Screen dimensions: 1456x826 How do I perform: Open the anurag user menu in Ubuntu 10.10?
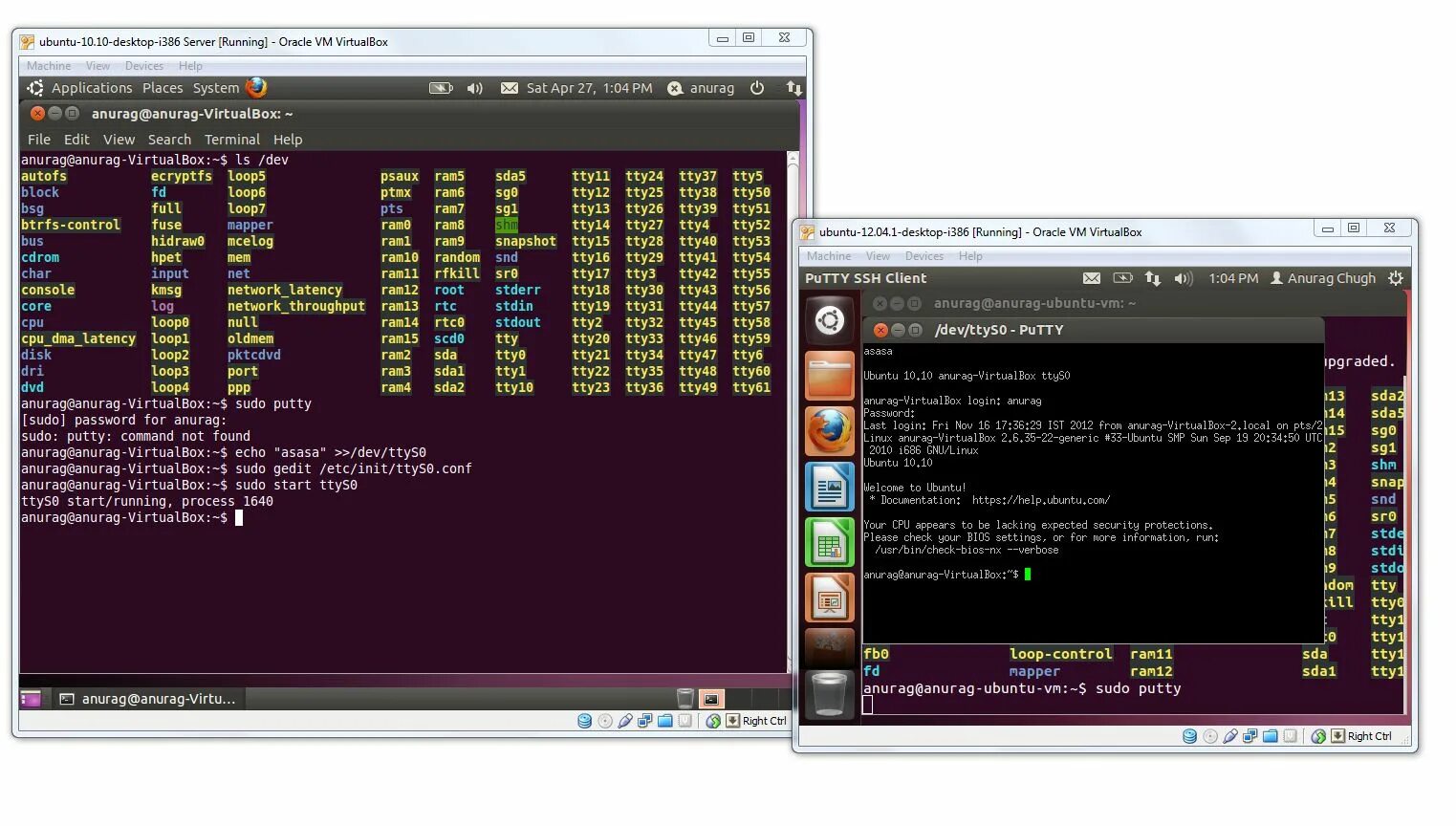click(701, 88)
